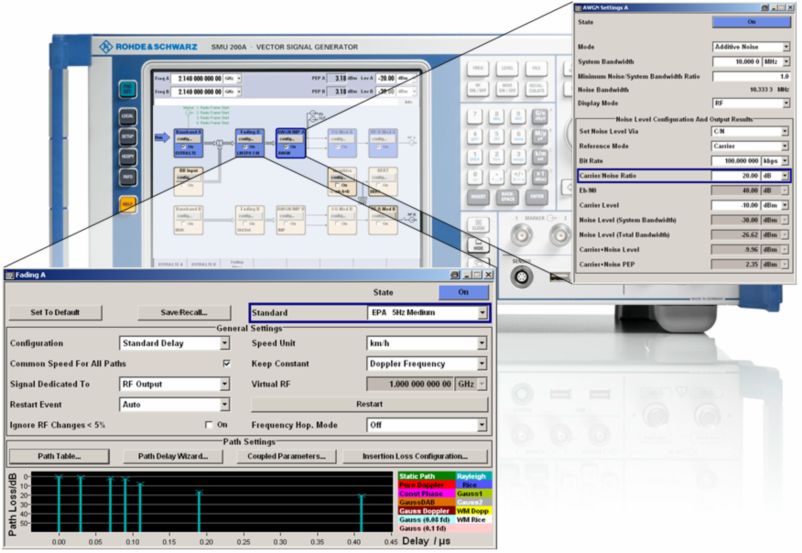
Task: Toggle On checkbox in AWGN/IMP A block
Action: (286, 147)
